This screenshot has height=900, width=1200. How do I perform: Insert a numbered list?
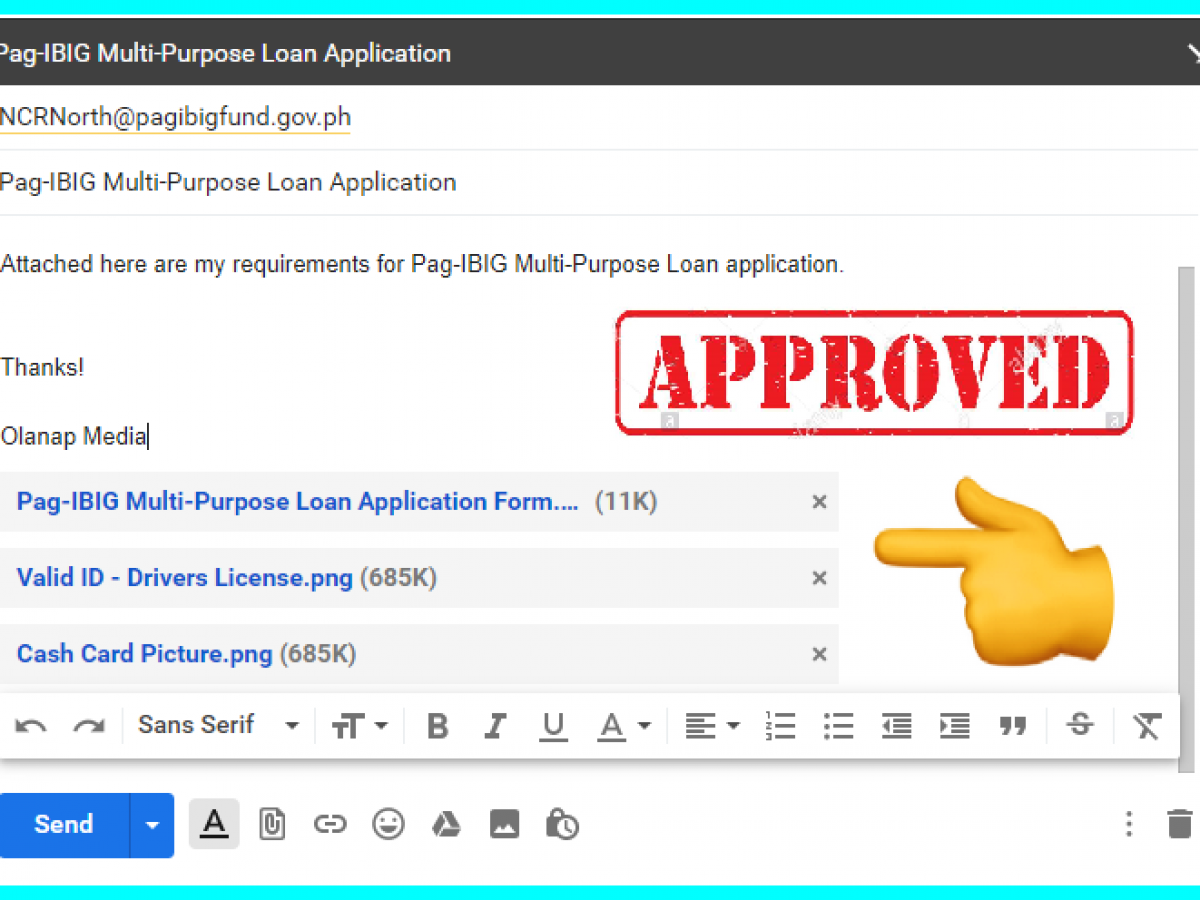pyautogui.click(x=780, y=726)
